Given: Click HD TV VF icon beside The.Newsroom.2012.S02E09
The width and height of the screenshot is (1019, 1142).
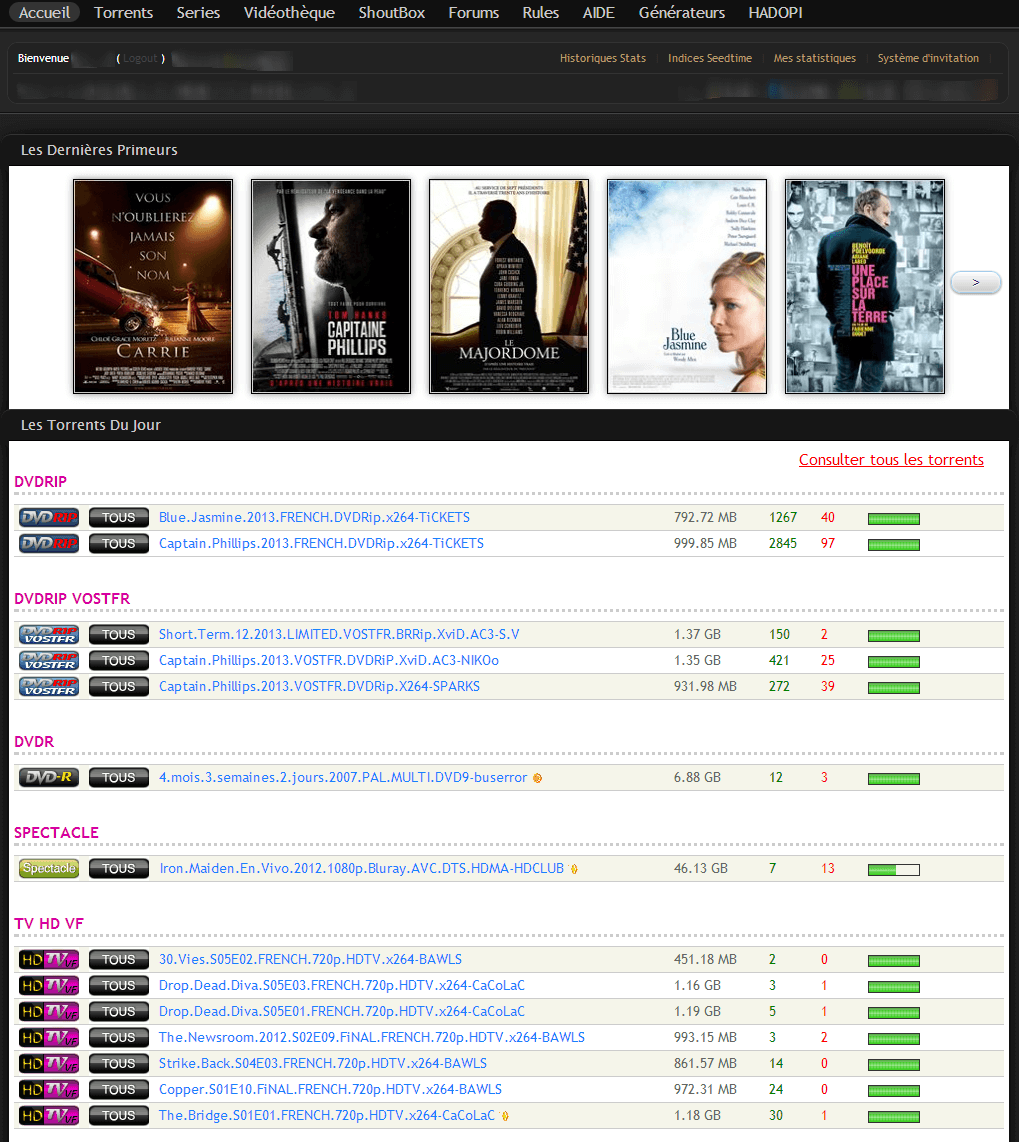Looking at the screenshot, I should tap(49, 1038).
